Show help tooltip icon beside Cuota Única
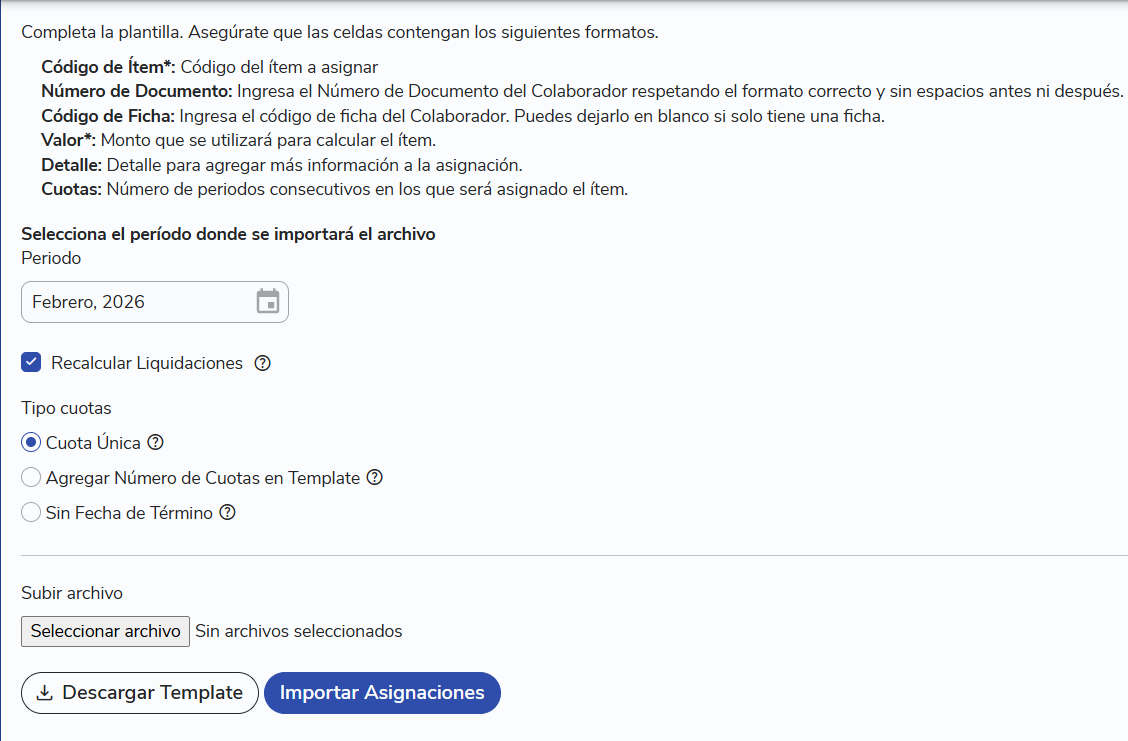This screenshot has width=1128, height=741. coord(155,442)
